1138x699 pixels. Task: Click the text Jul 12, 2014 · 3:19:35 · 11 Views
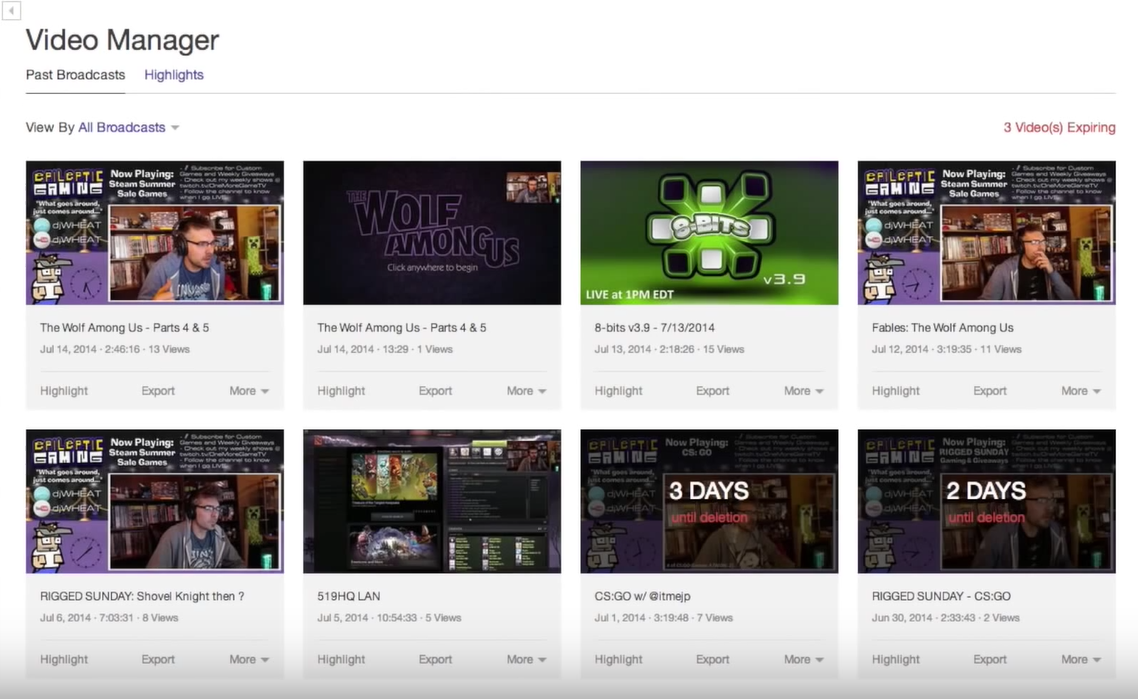pyautogui.click(x=946, y=349)
